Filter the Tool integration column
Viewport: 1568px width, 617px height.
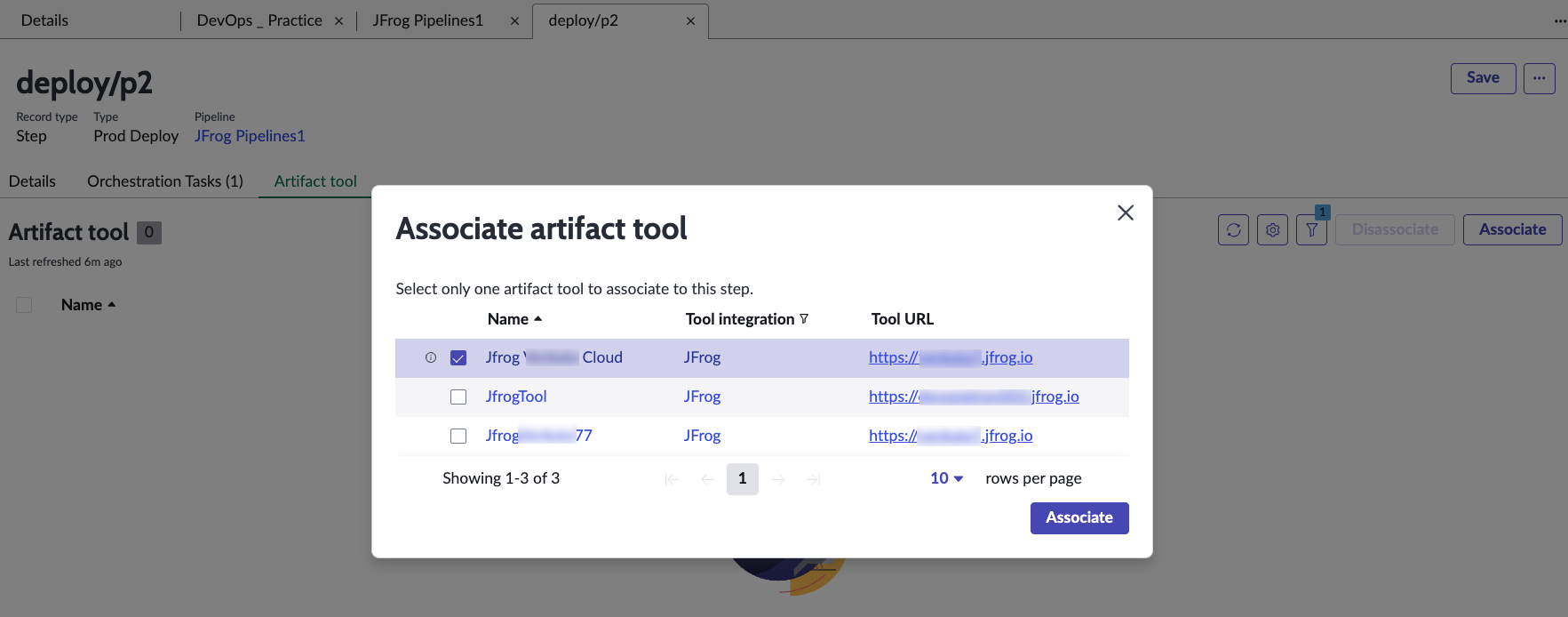click(x=804, y=318)
